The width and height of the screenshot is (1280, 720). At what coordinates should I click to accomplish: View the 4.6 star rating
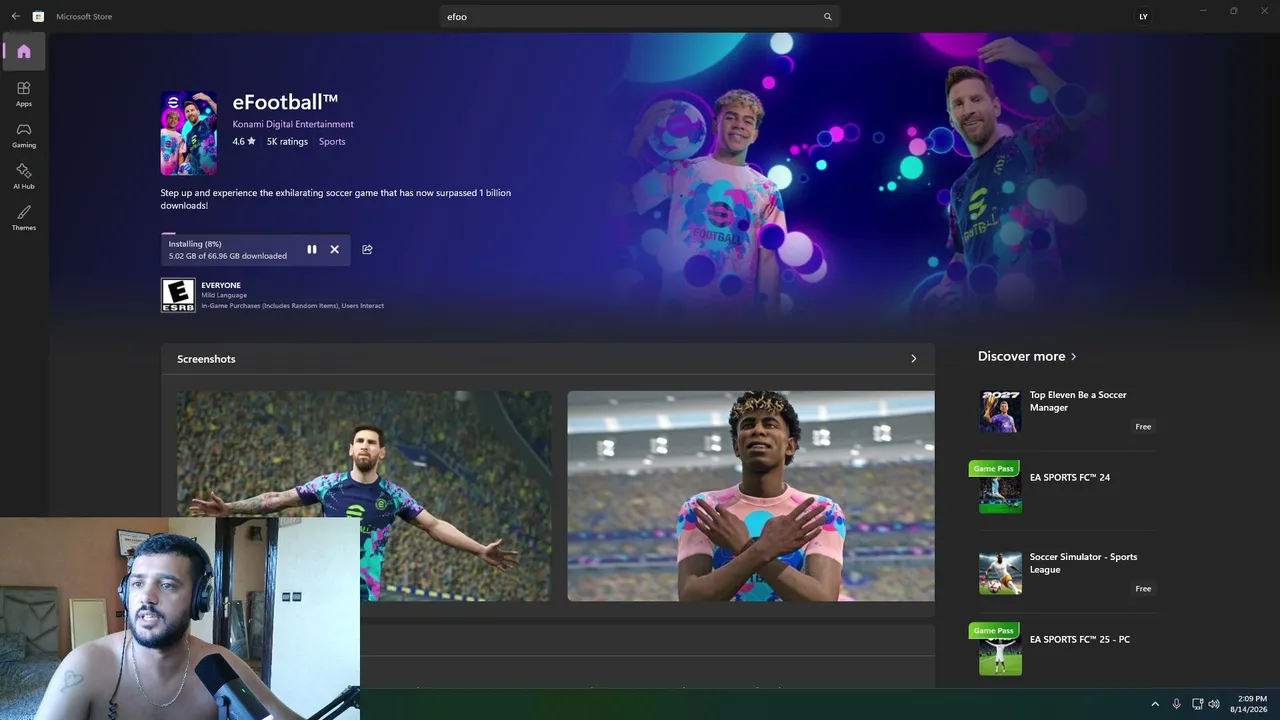(x=244, y=142)
